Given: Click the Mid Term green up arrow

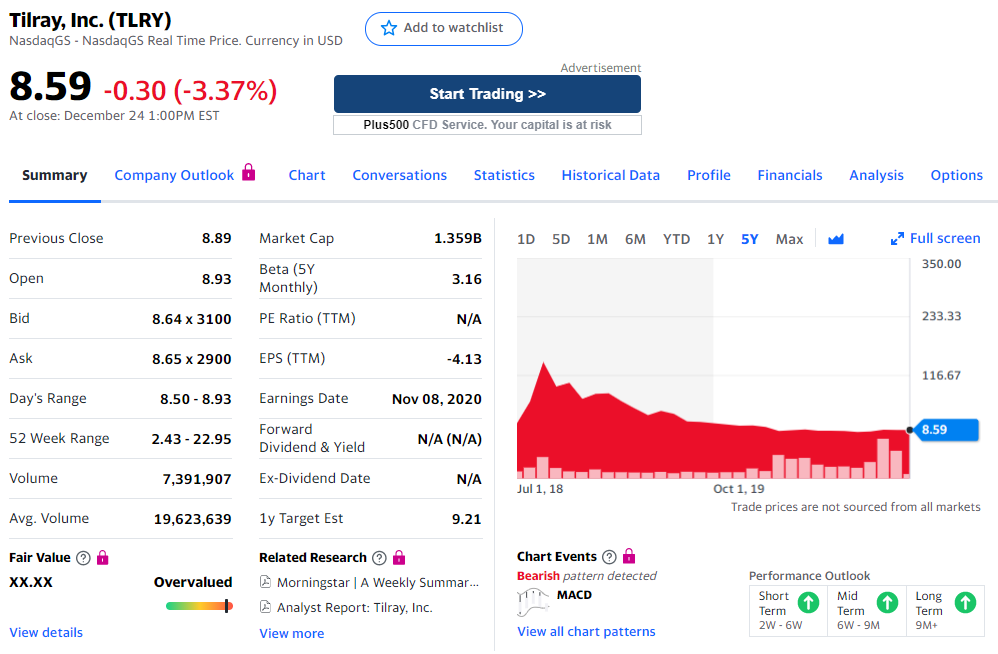Looking at the screenshot, I should [887, 602].
